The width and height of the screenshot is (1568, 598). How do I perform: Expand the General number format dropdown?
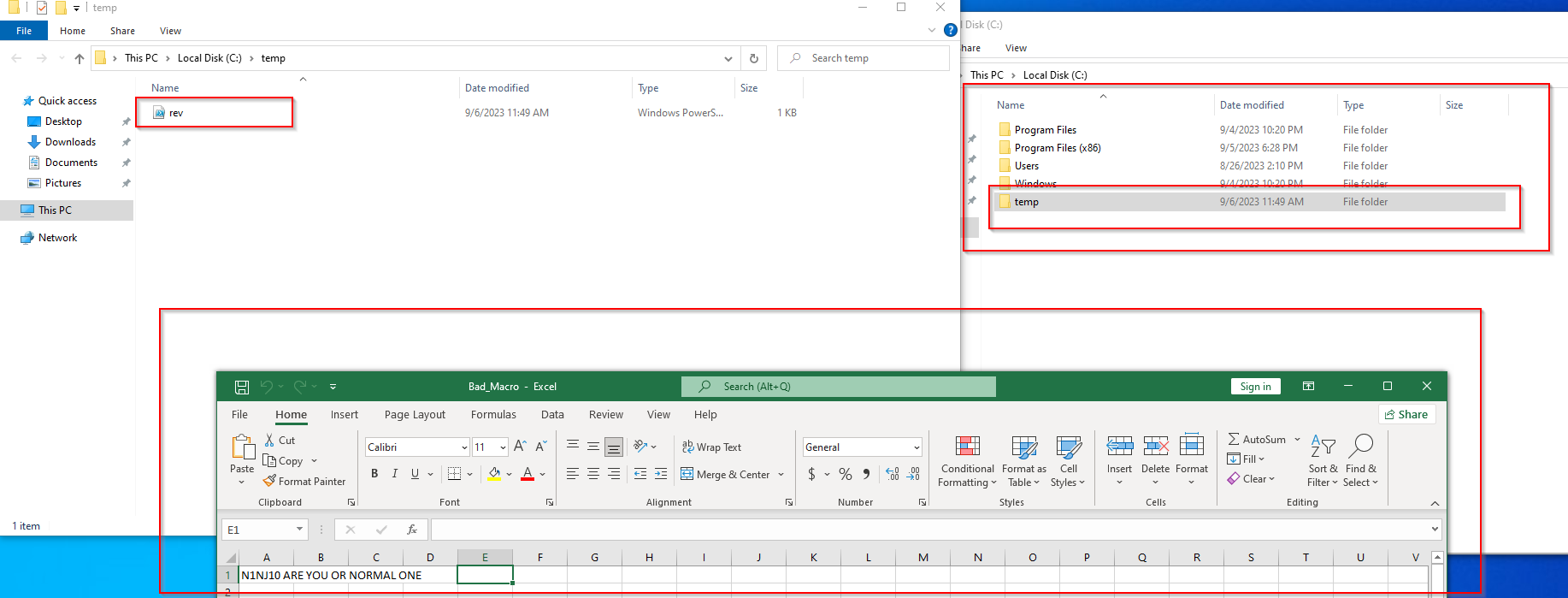point(916,447)
